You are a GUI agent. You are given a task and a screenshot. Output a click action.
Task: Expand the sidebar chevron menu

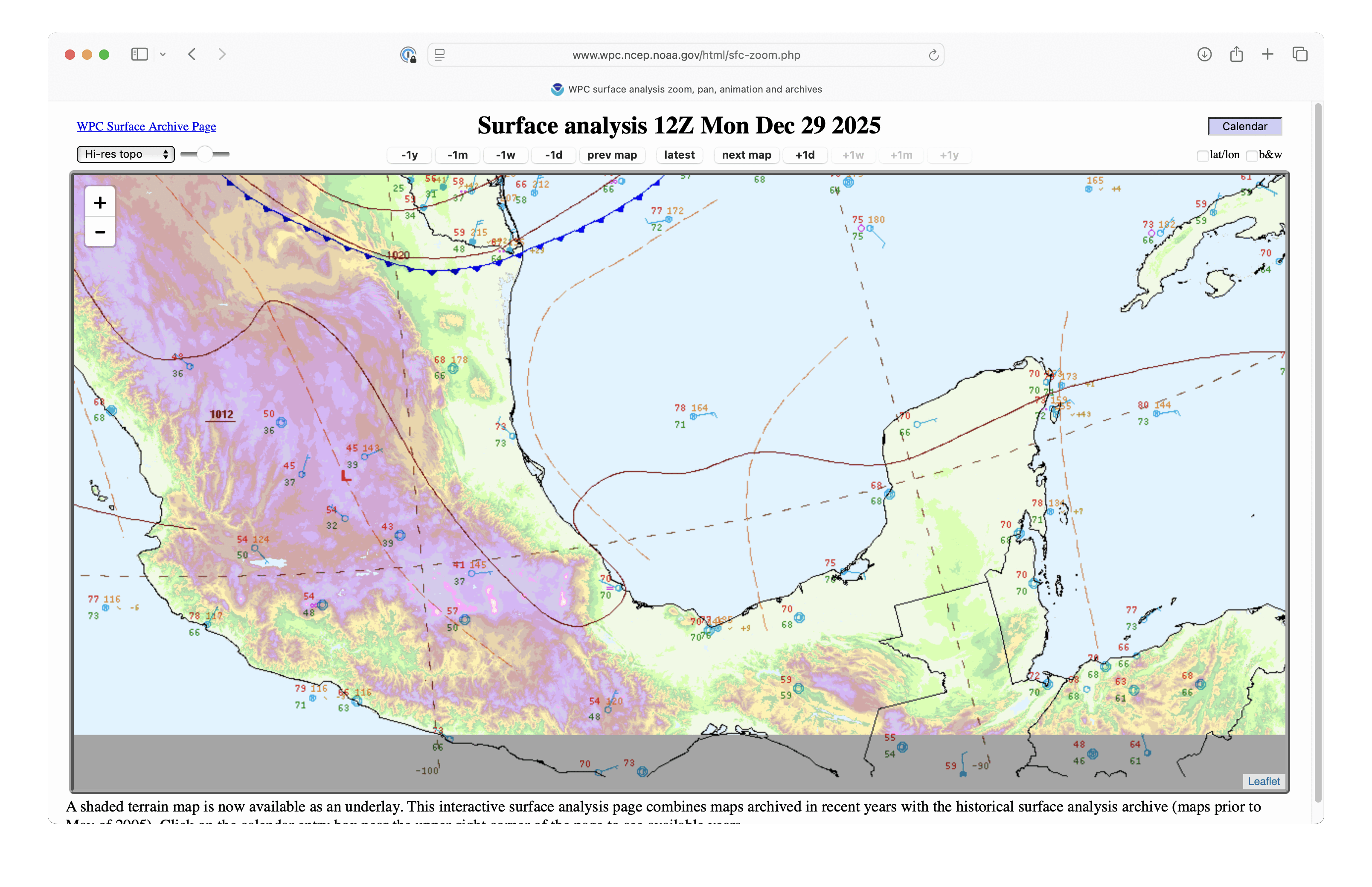pyautogui.click(x=163, y=55)
